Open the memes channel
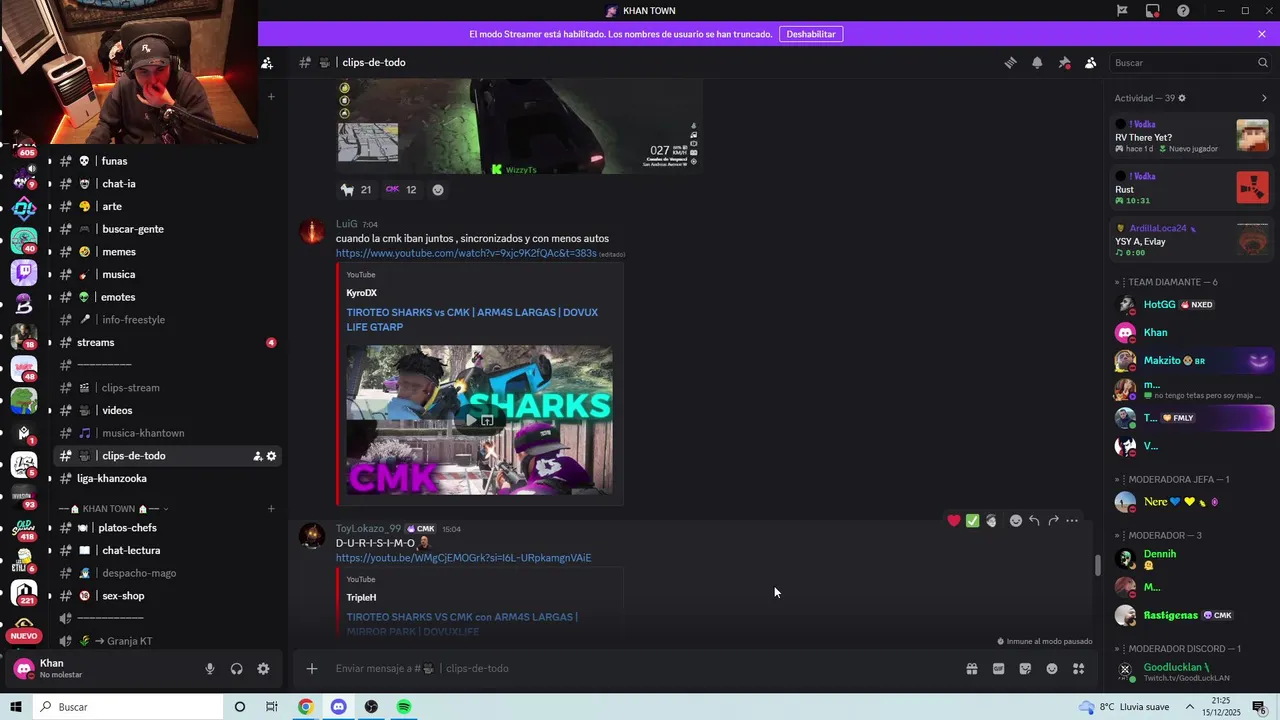 (167, 252)
